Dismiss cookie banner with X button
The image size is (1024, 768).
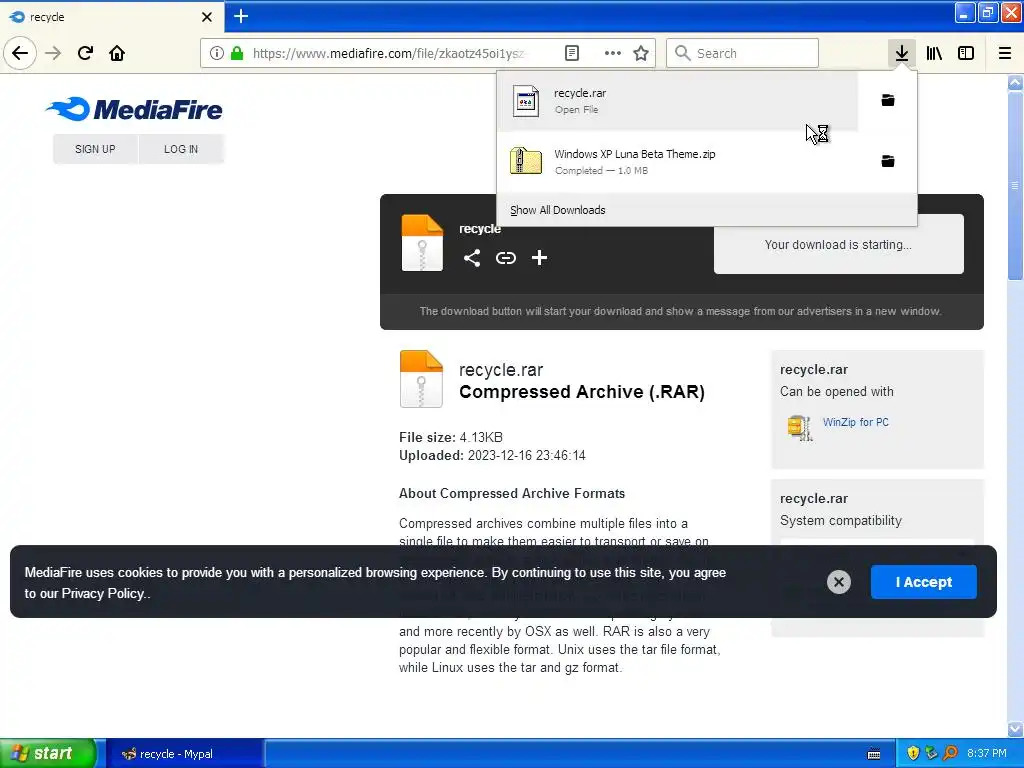(x=839, y=582)
